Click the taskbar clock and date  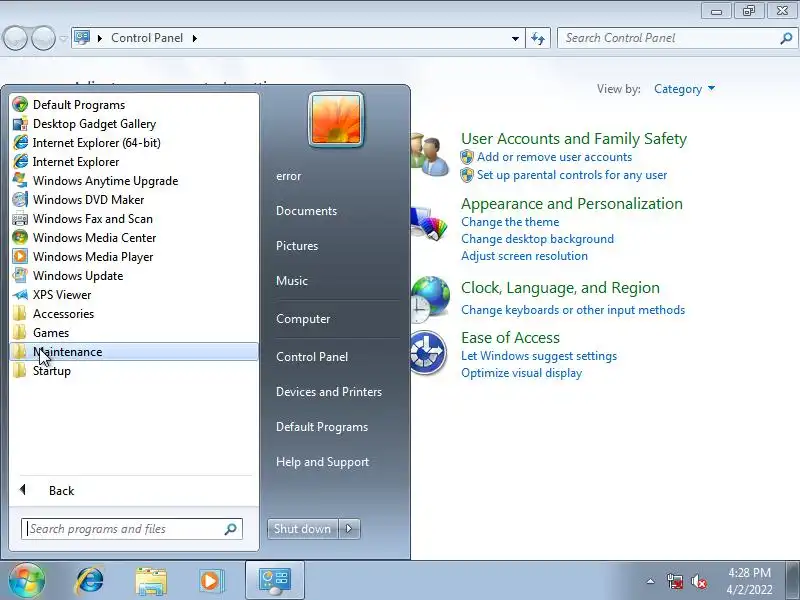click(749, 581)
